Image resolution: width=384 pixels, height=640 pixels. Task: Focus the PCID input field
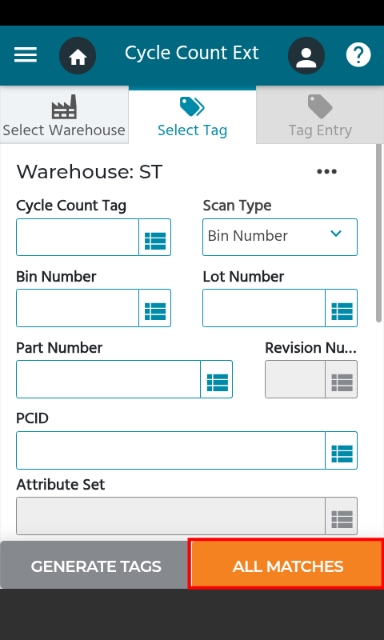click(171, 451)
